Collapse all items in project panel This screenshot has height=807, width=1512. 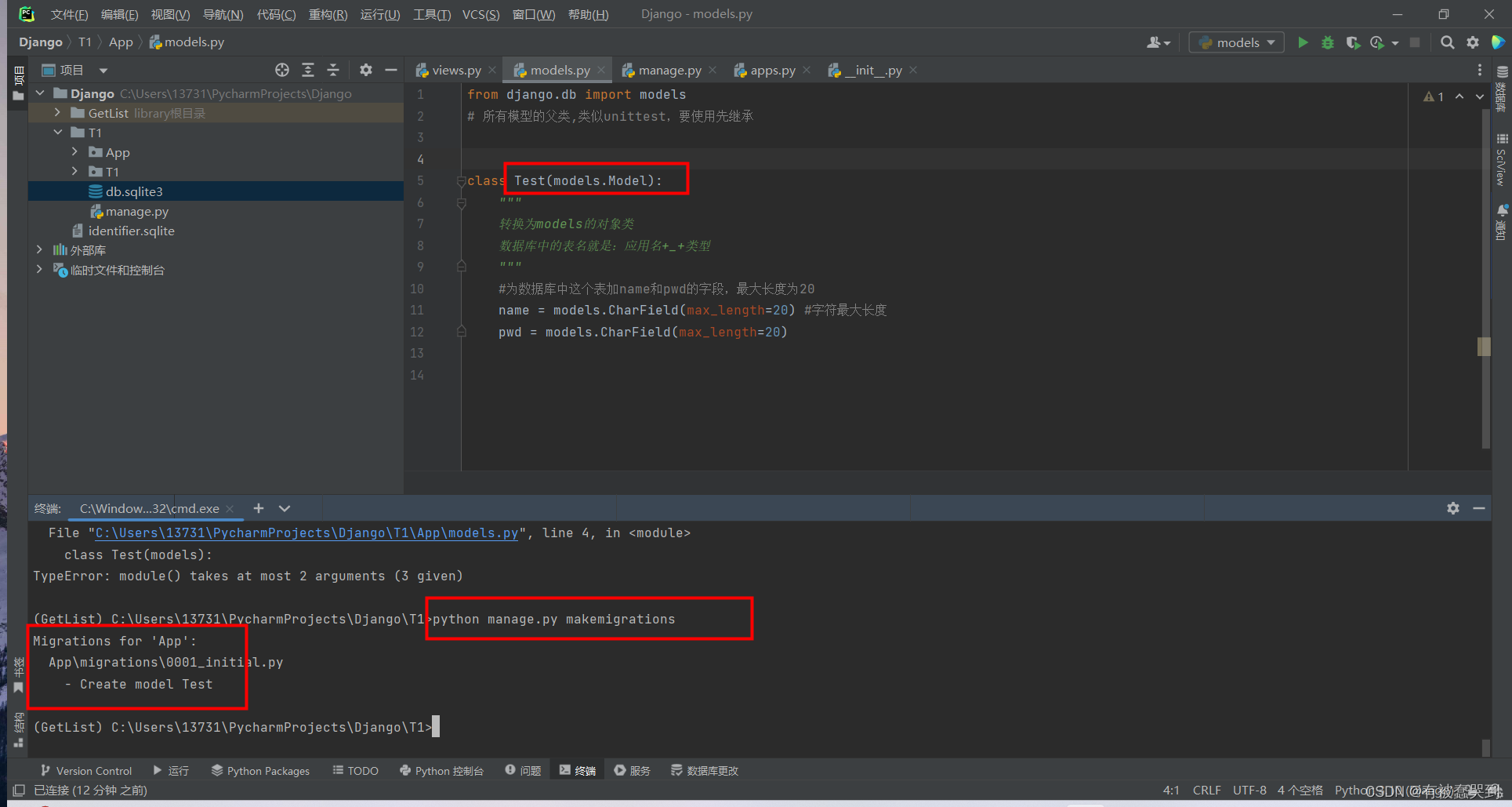pos(333,70)
